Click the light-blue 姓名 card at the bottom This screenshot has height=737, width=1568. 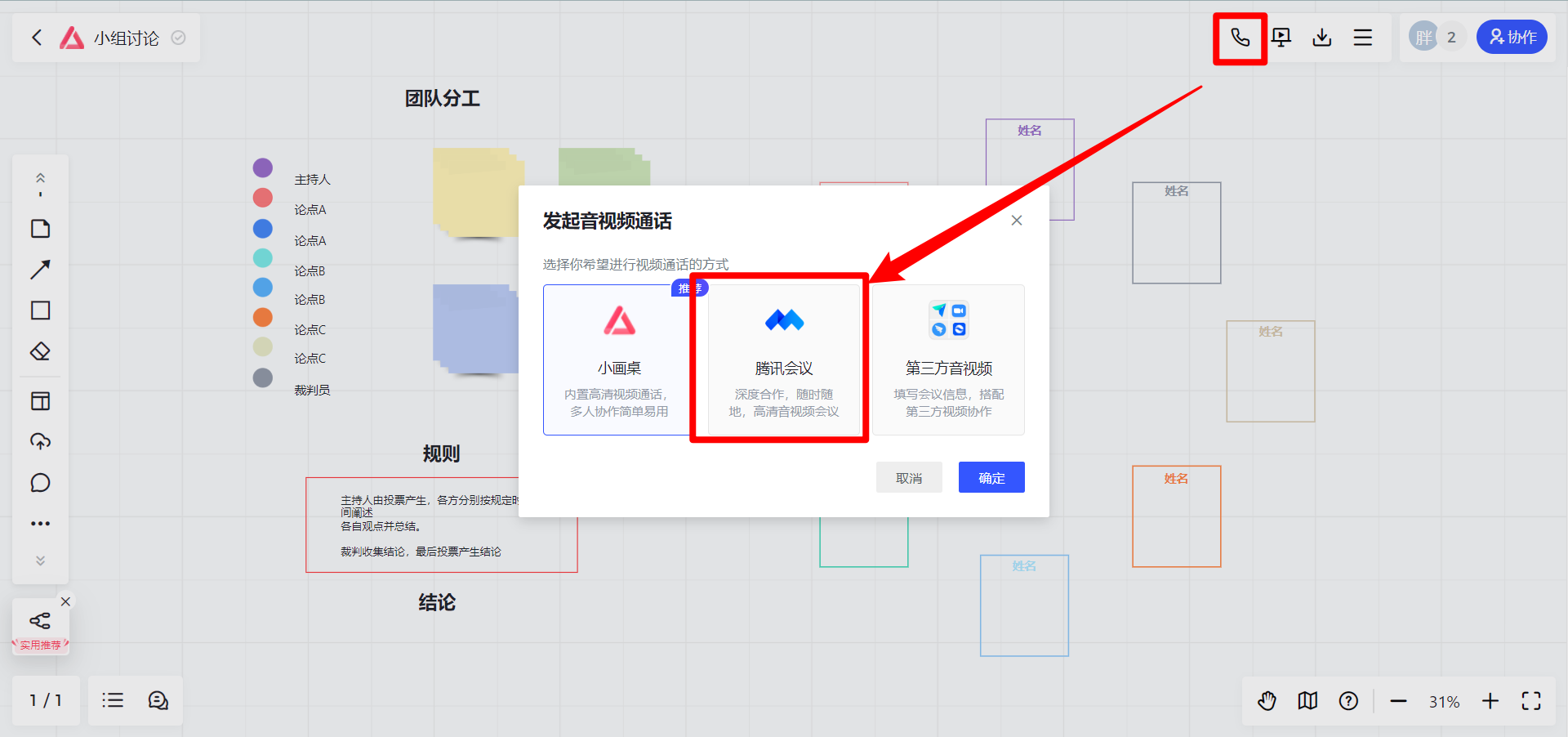pos(1024,605)
